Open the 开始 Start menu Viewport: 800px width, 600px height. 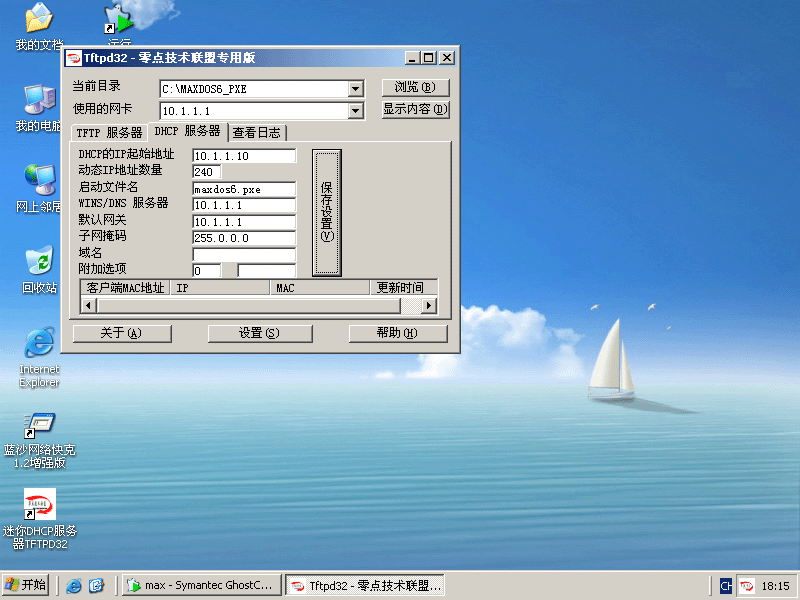(26, 586)
